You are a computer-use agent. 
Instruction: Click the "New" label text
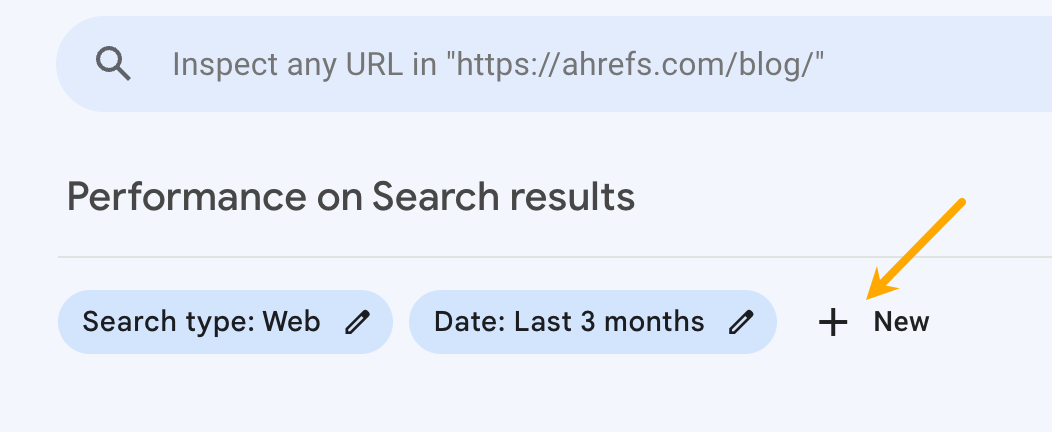pyautogui.click(x=901, y=323)
